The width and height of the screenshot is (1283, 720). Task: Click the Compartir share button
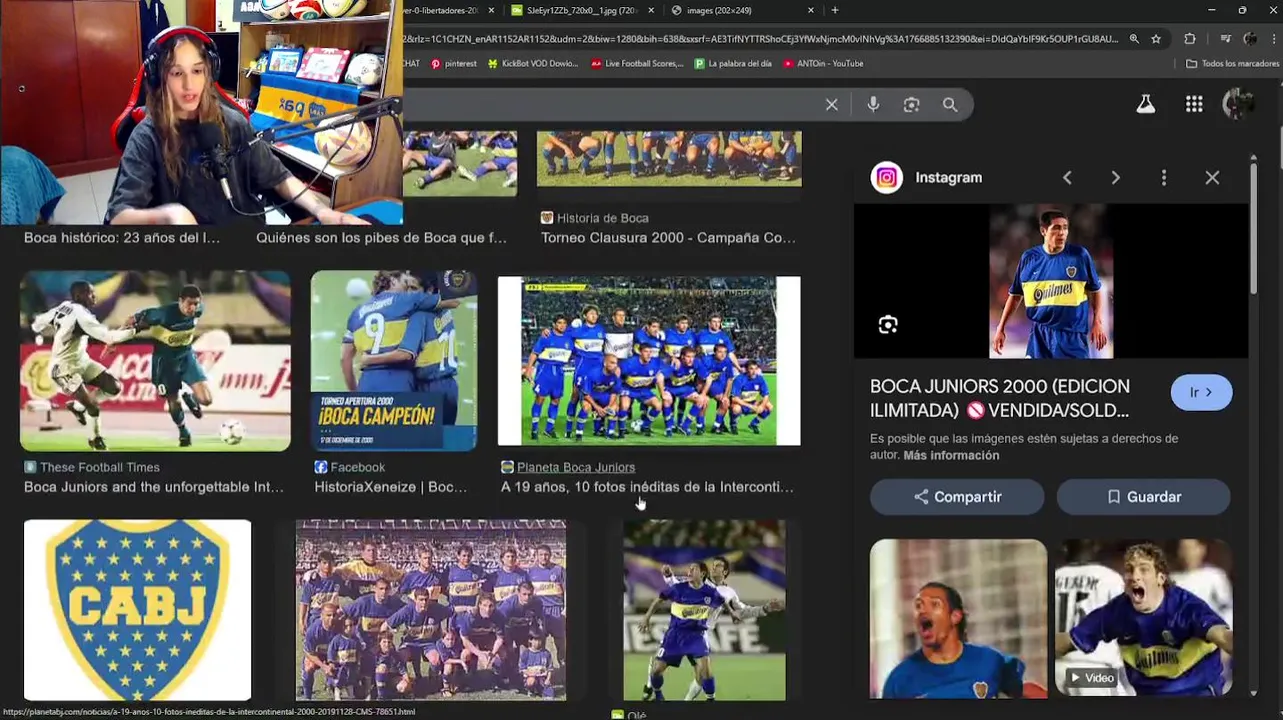click(x=957, y=497)
